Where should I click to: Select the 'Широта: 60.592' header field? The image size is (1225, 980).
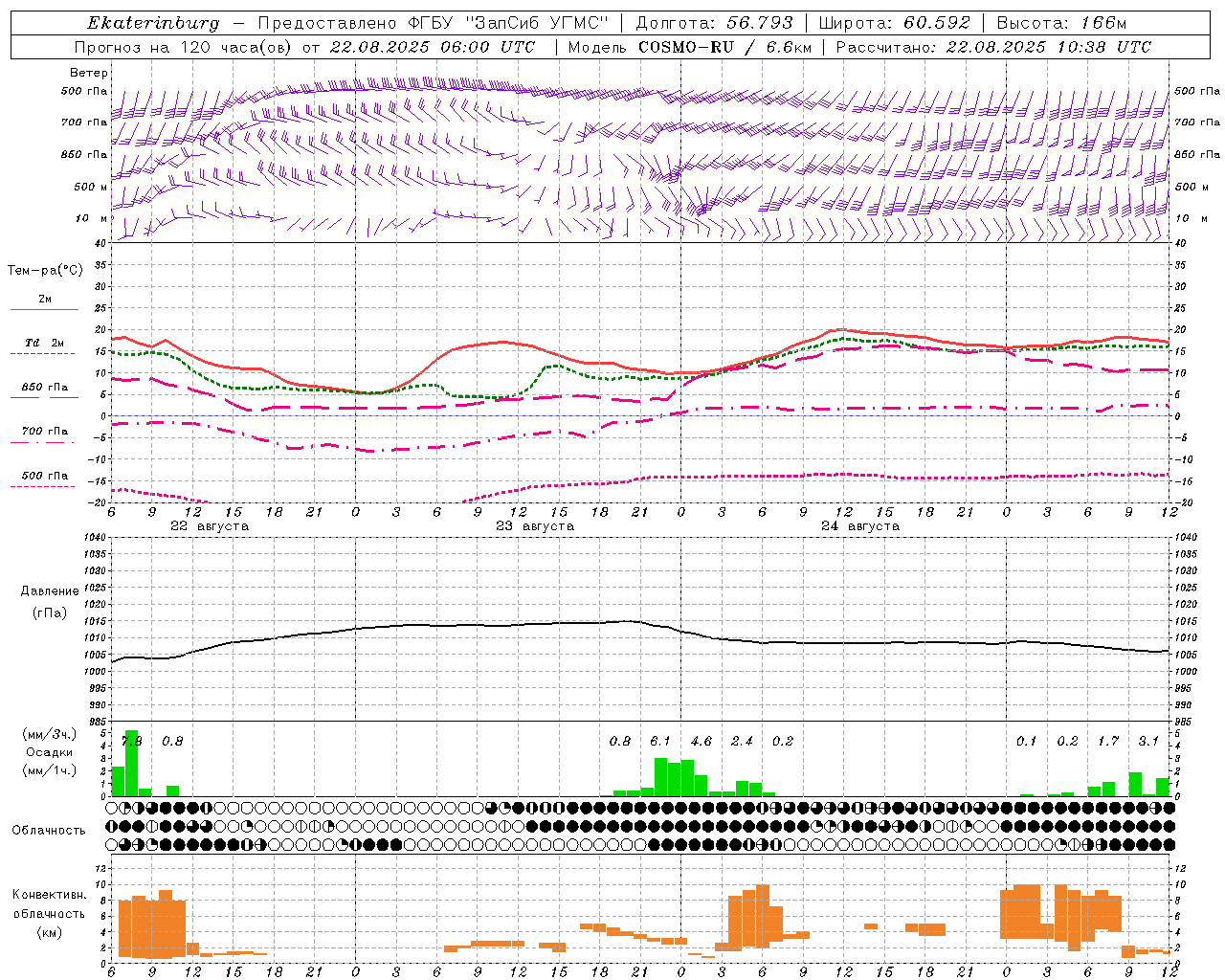click(x=895, y=23)
